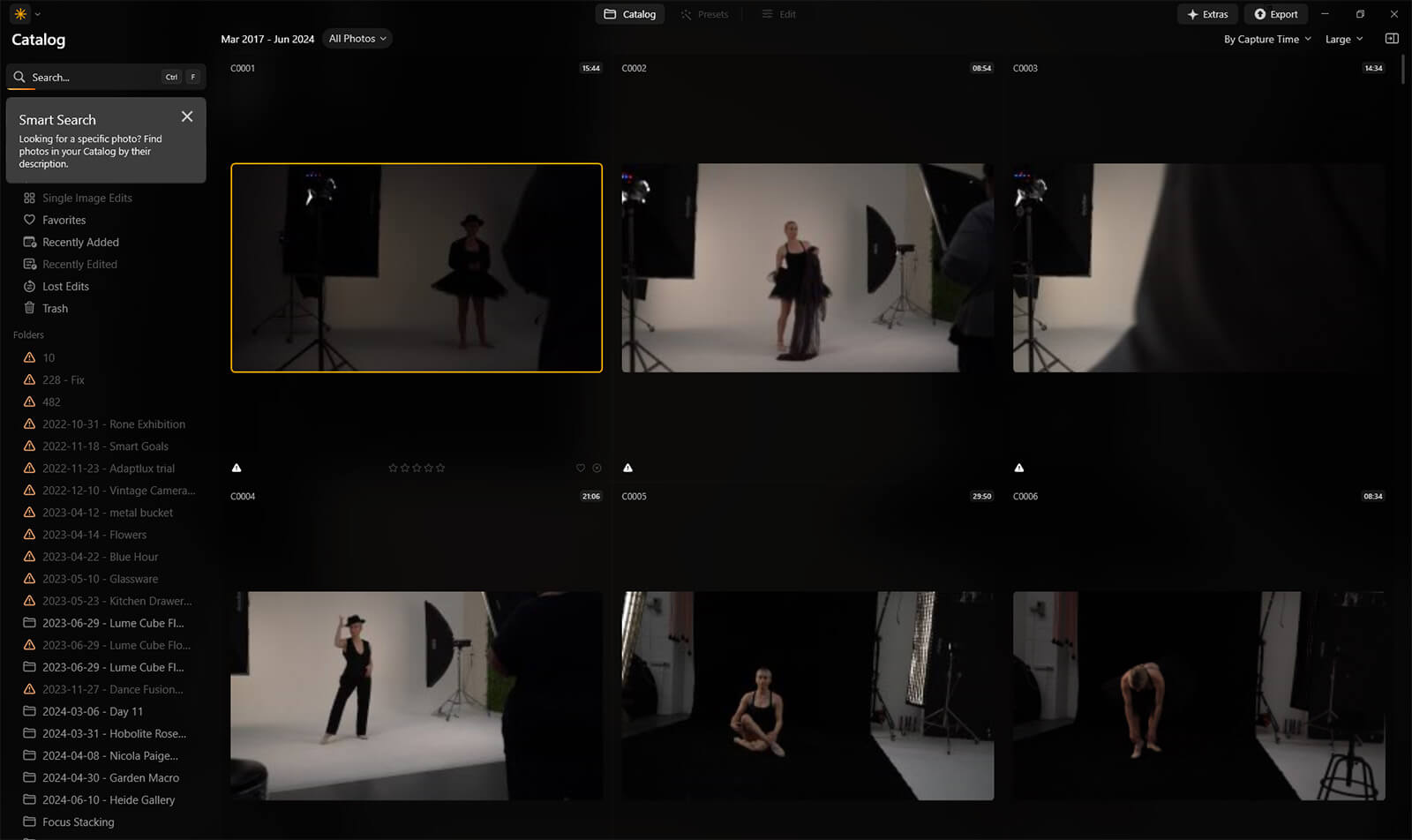Screen dimensions: 1412x840
Task: Mark the C0001 clip as favorite with heart
Action: point(581,469)
